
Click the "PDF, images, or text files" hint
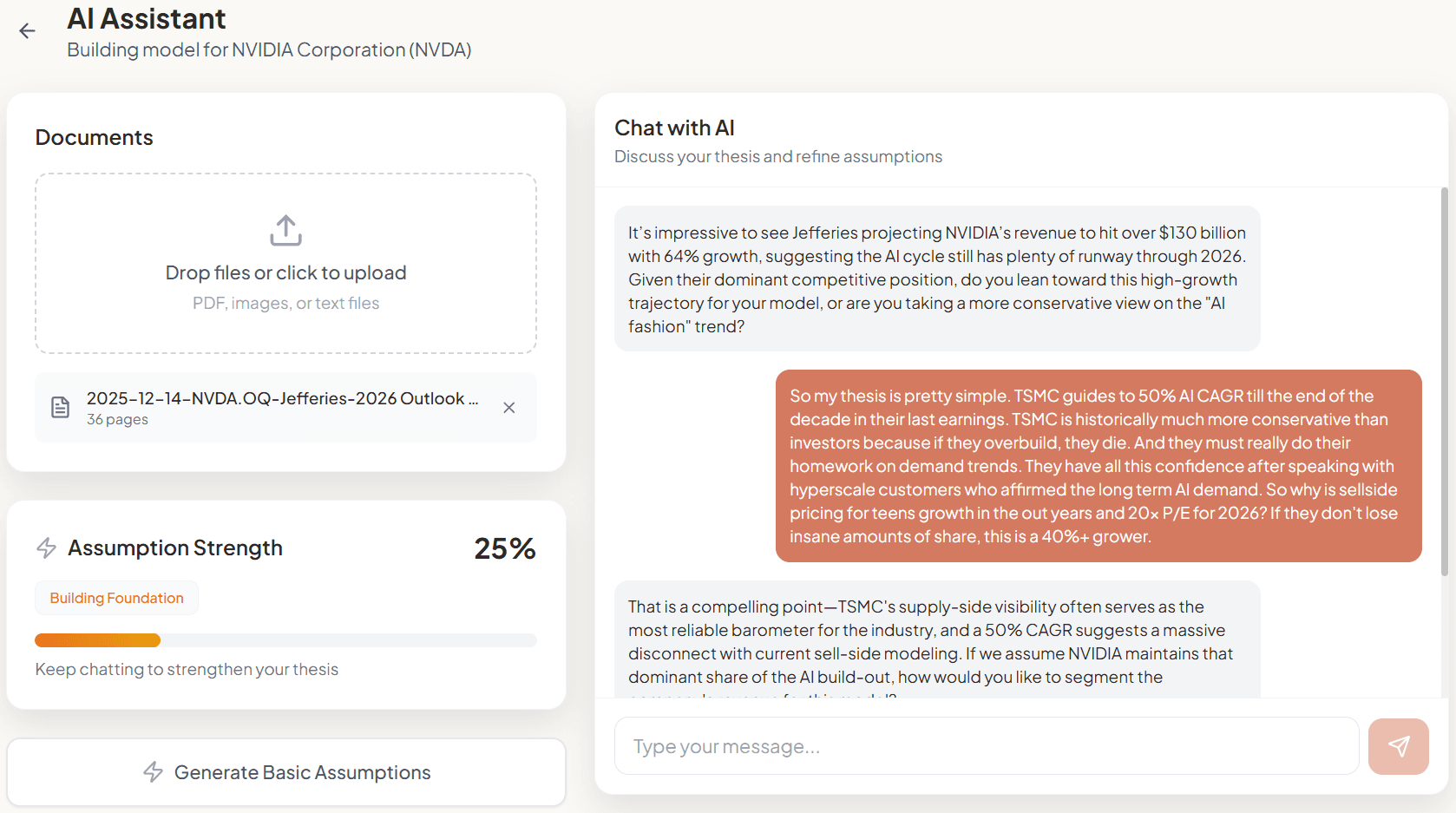pos(285,304)
